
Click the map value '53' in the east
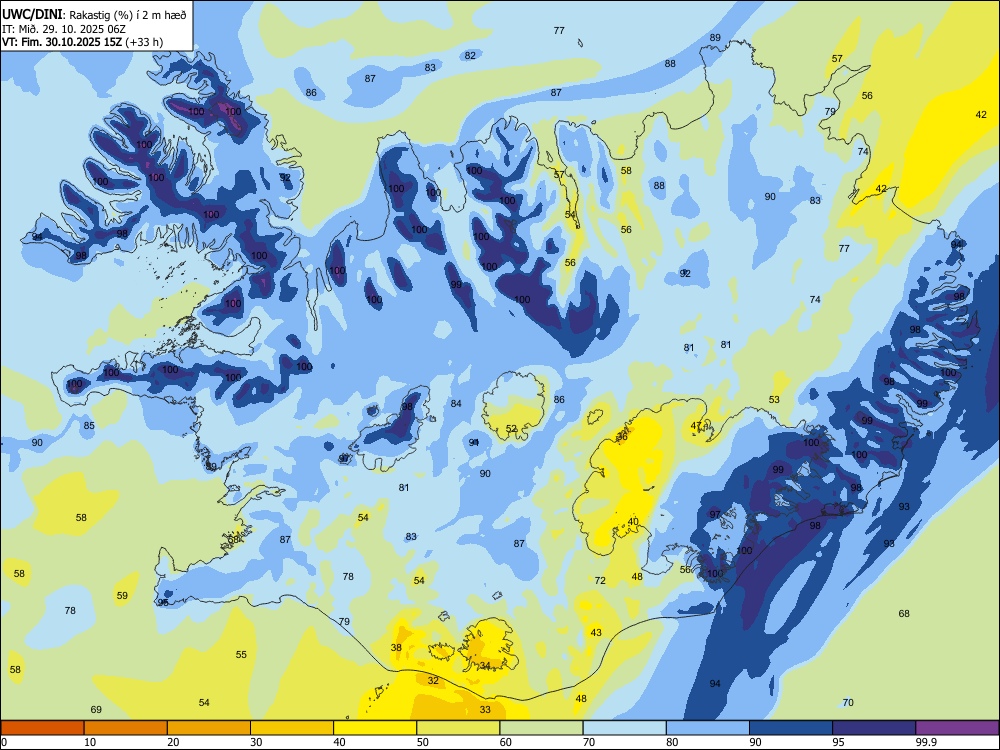[774, 399]
